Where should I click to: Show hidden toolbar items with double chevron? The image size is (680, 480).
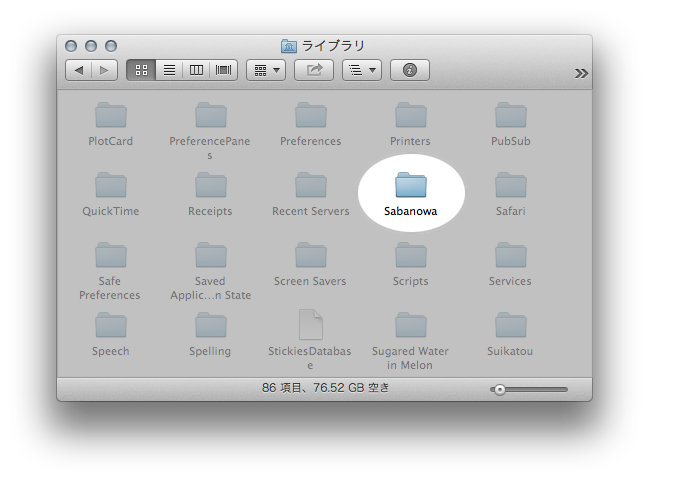pyautogui.click(x=581, y=73)
